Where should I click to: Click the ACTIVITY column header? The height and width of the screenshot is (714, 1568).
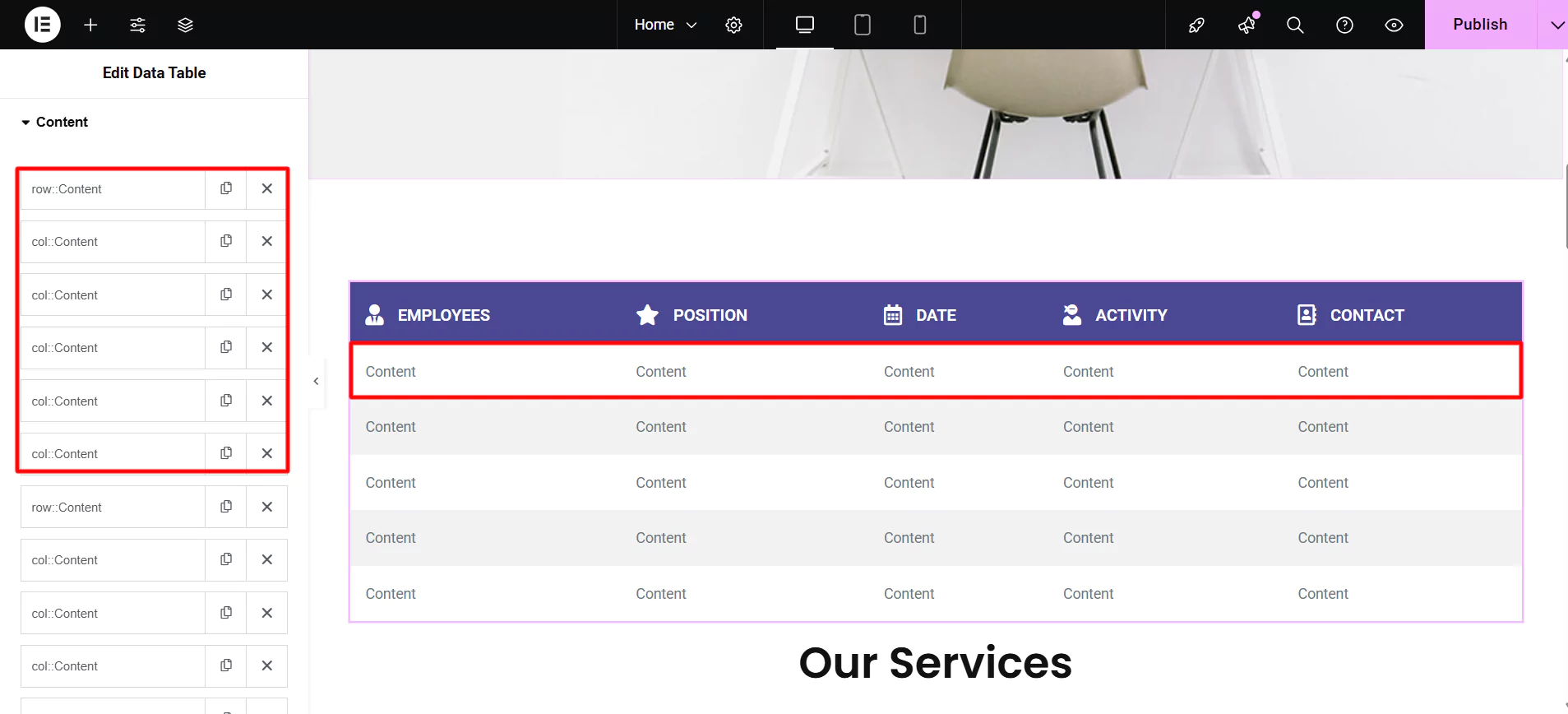1131,315
